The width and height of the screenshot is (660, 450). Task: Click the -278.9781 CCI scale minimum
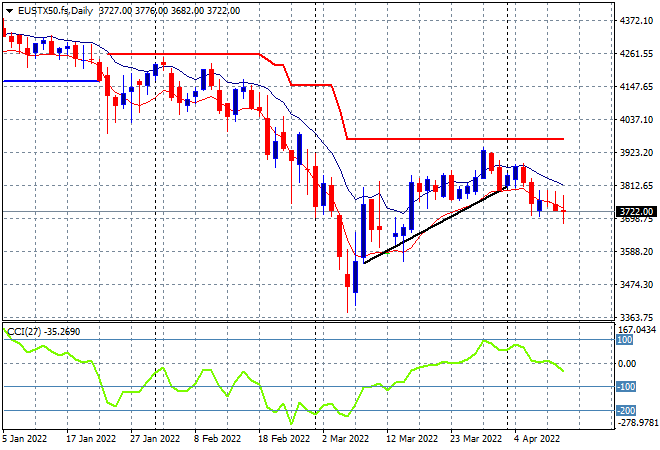pos(637,422)
